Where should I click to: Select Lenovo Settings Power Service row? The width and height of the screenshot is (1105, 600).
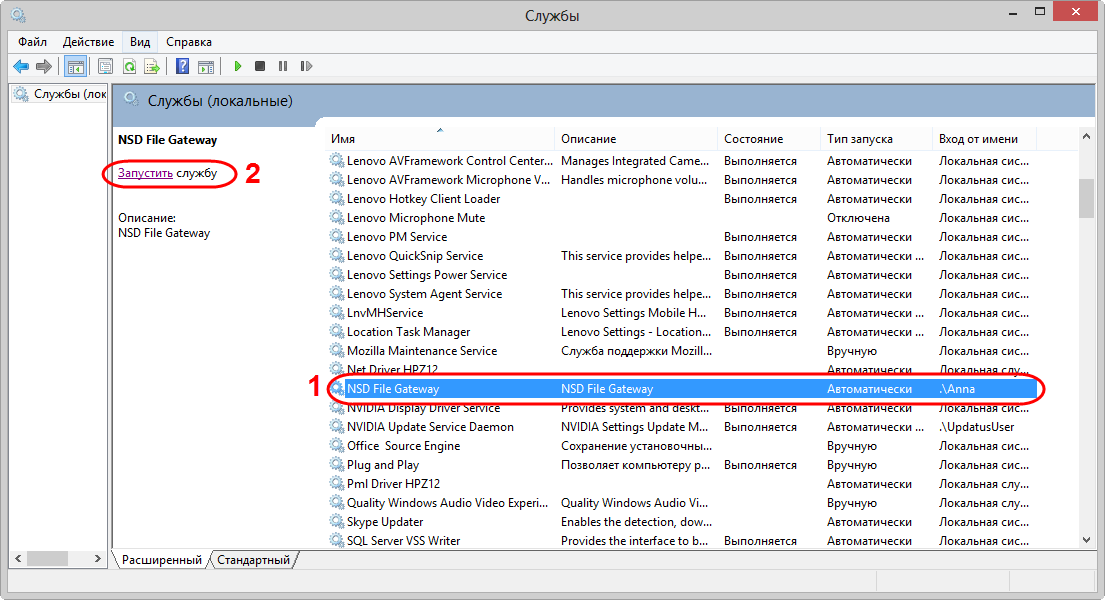click(x=683, y=275)
